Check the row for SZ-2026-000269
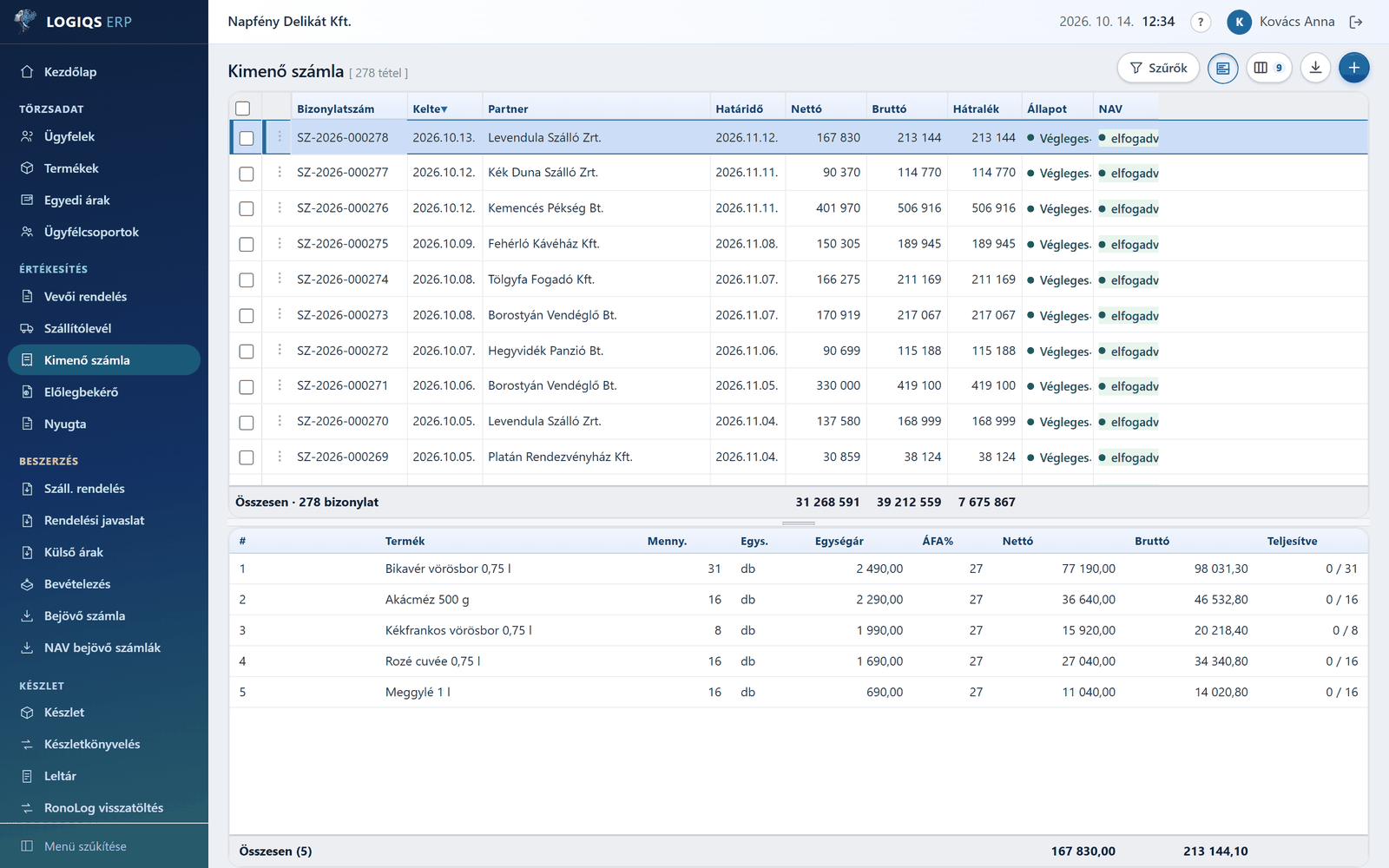Viewport: 1389px width, 868px height. tap(247, 457)
